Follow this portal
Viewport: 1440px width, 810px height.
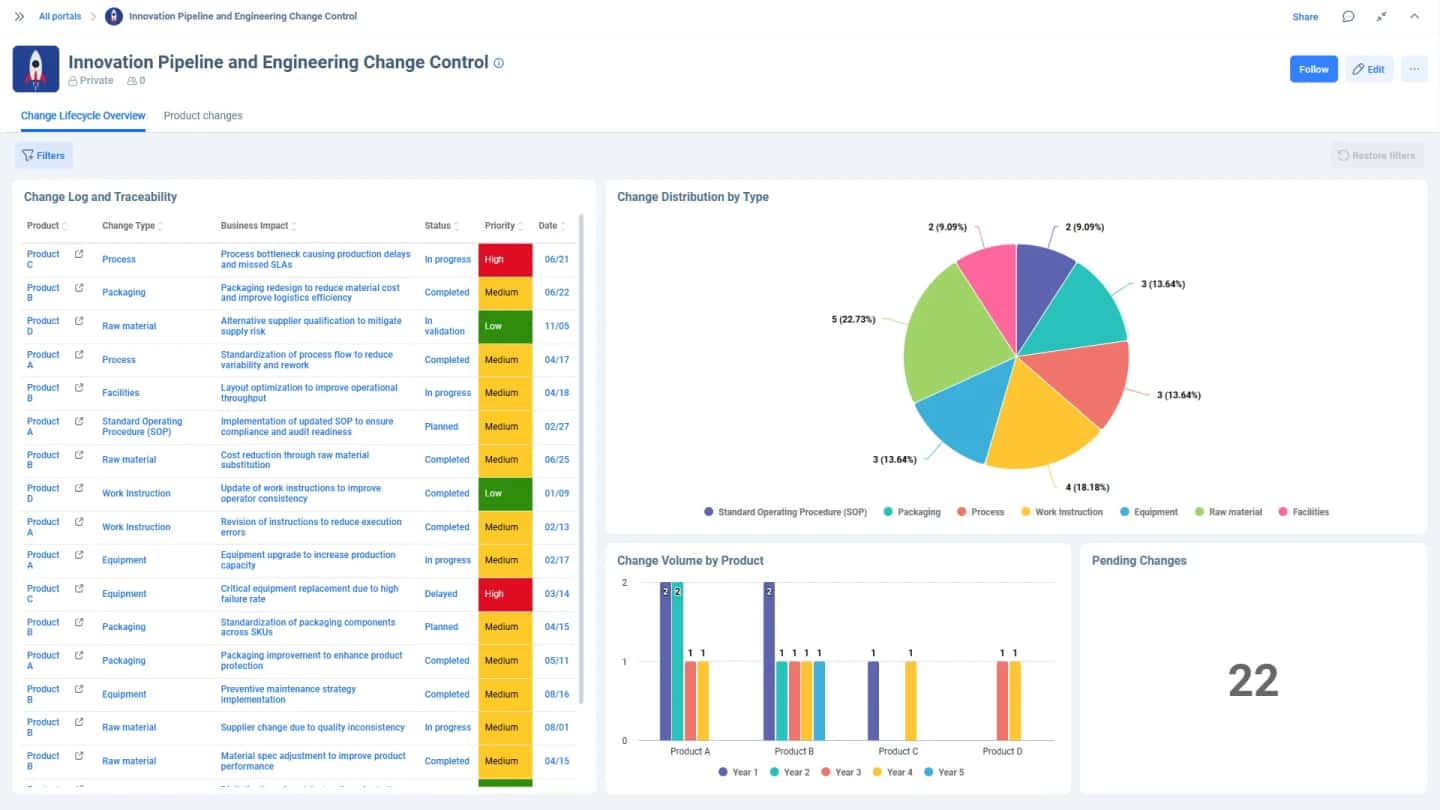coord(1314,69)
